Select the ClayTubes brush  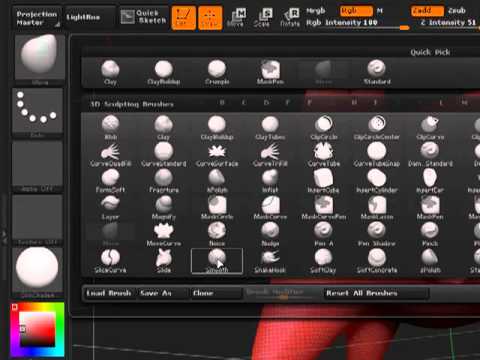click(x=270, y=127)
